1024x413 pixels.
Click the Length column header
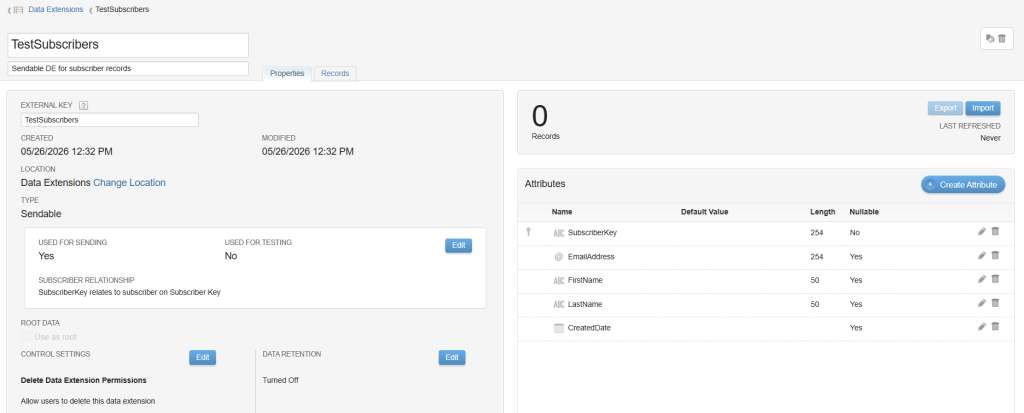pos(823,212)
